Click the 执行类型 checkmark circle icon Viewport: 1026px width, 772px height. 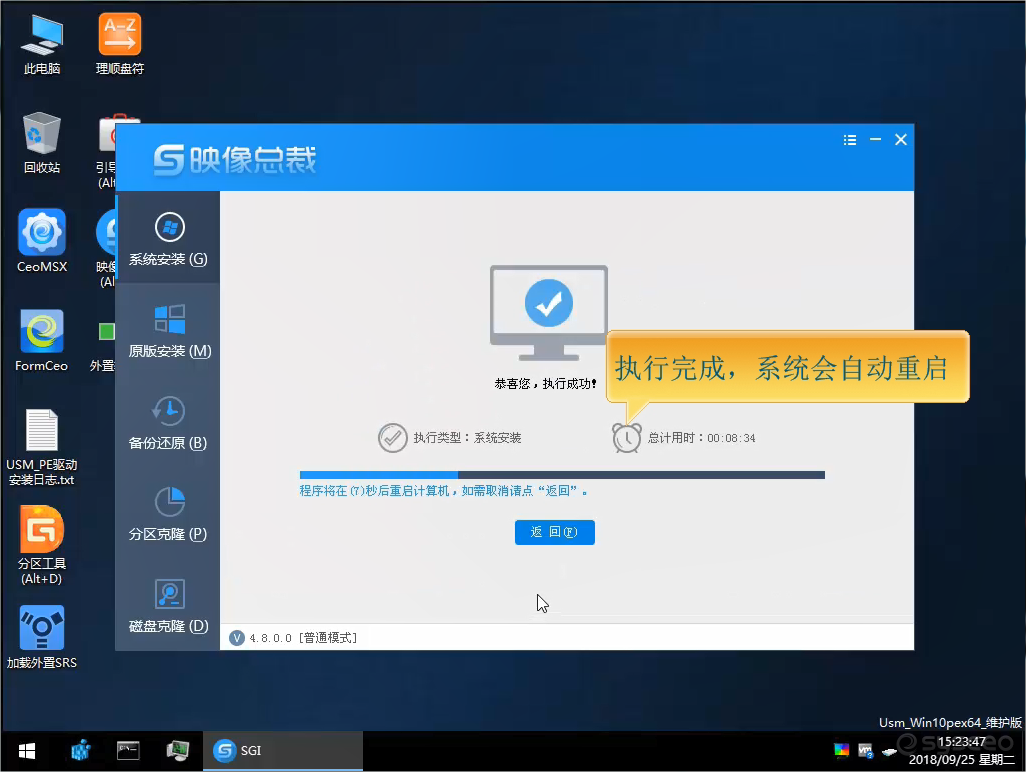393,438
